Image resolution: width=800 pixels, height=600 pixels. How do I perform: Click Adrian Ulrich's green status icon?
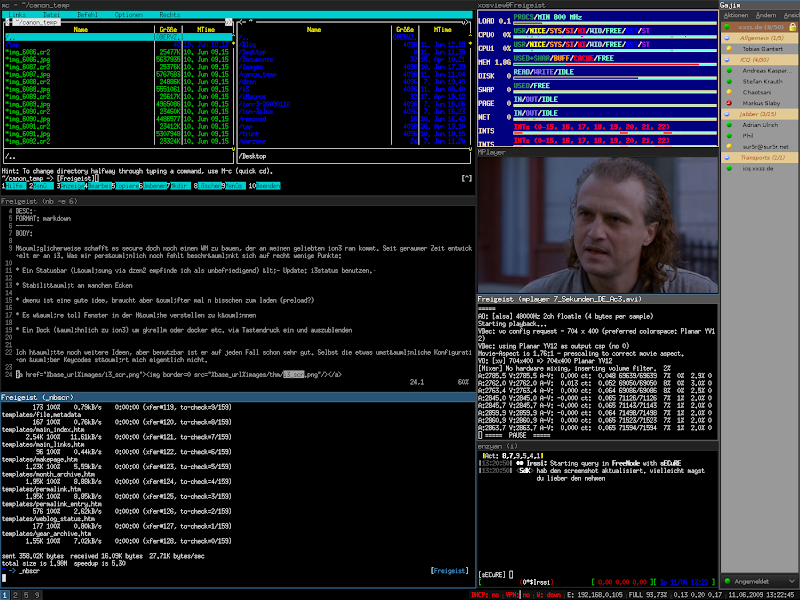point(729,125)
